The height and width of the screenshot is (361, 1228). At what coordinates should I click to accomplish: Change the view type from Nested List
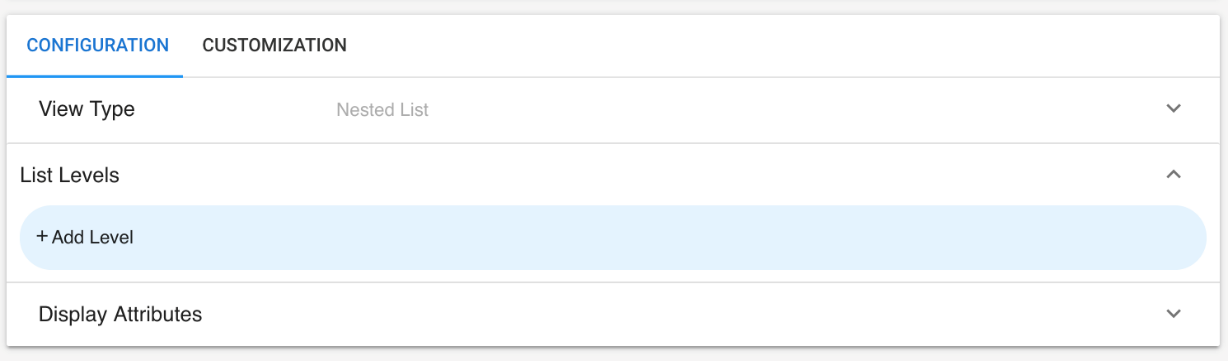pyautogui.click(x=614, y=110)
